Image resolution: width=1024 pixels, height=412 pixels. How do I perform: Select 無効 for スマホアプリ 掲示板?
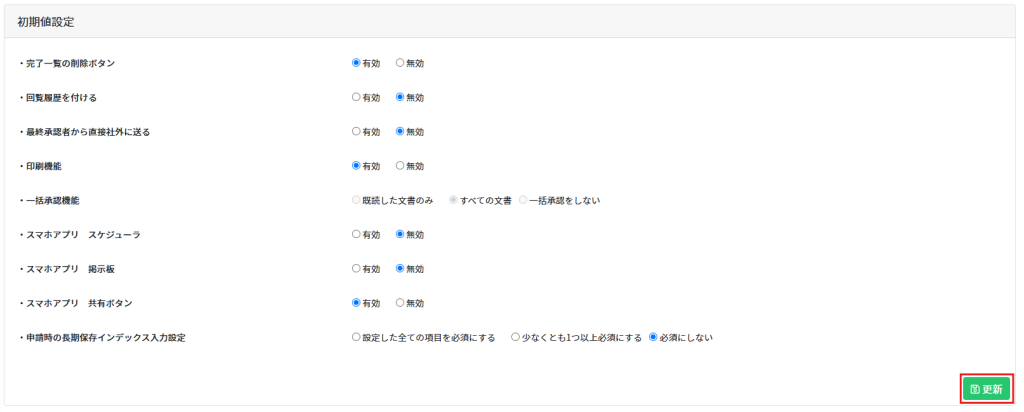click(x=400, y=269)
